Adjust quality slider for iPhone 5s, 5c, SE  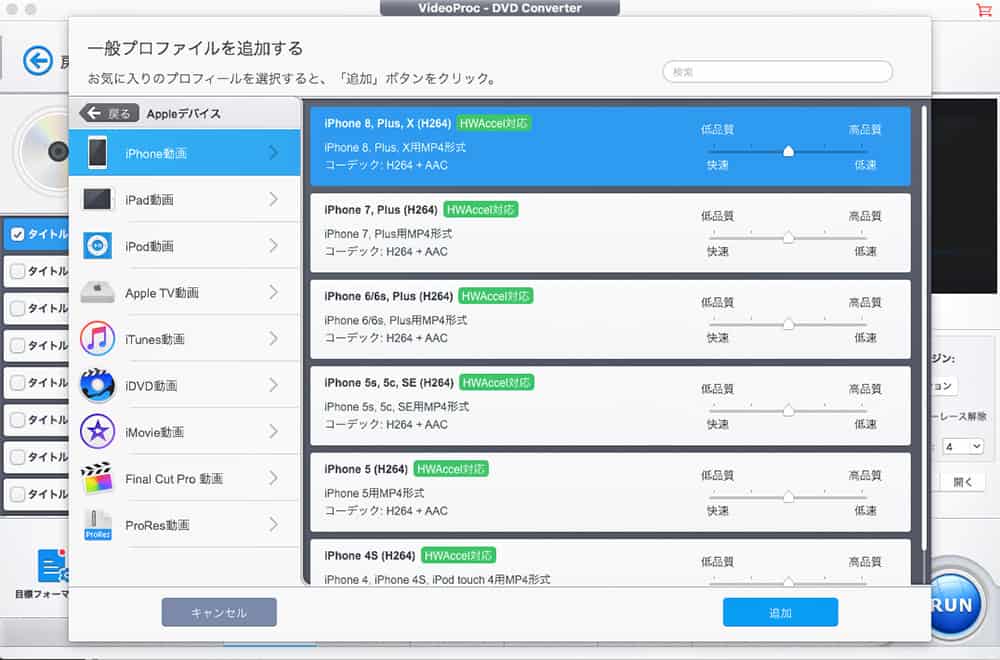(788, 411)
